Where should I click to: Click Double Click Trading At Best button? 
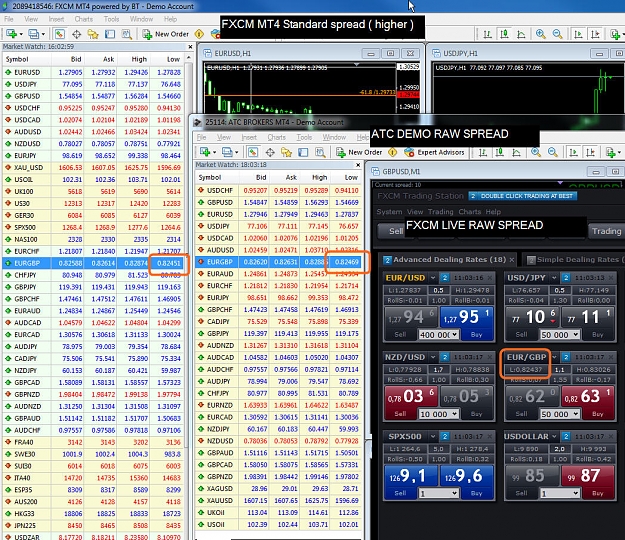coord(523,196)
